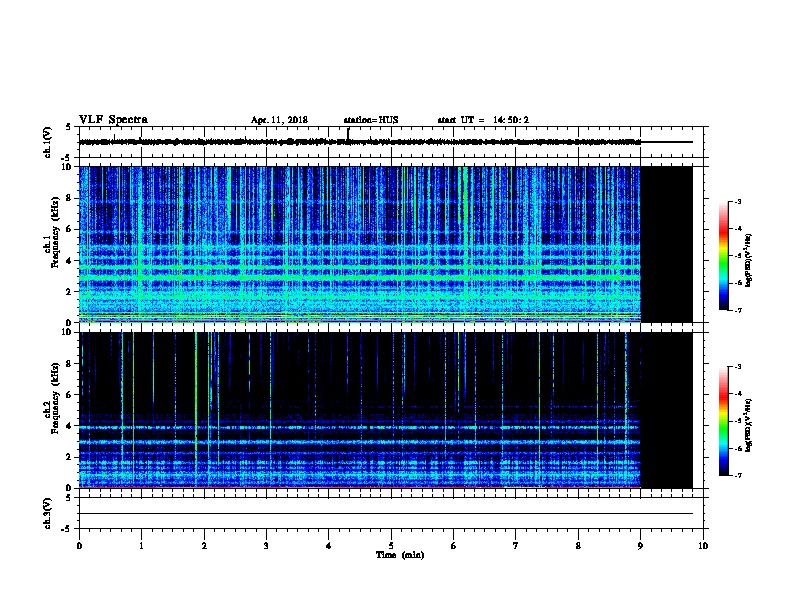Viewport: 792px width, 612px height.
Task: Click time axis tick label "7"
Action: coord(515,545)
